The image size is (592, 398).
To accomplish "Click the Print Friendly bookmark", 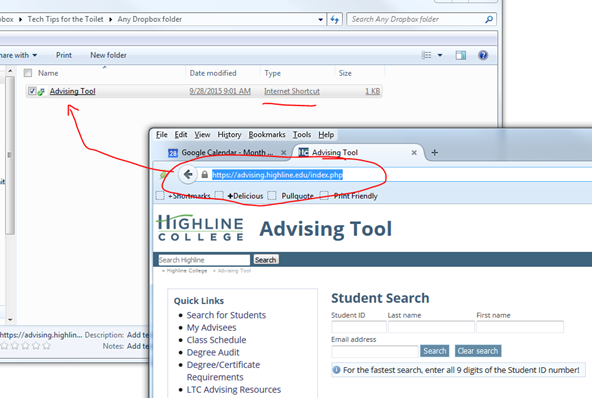I will [x=356, y=196].
